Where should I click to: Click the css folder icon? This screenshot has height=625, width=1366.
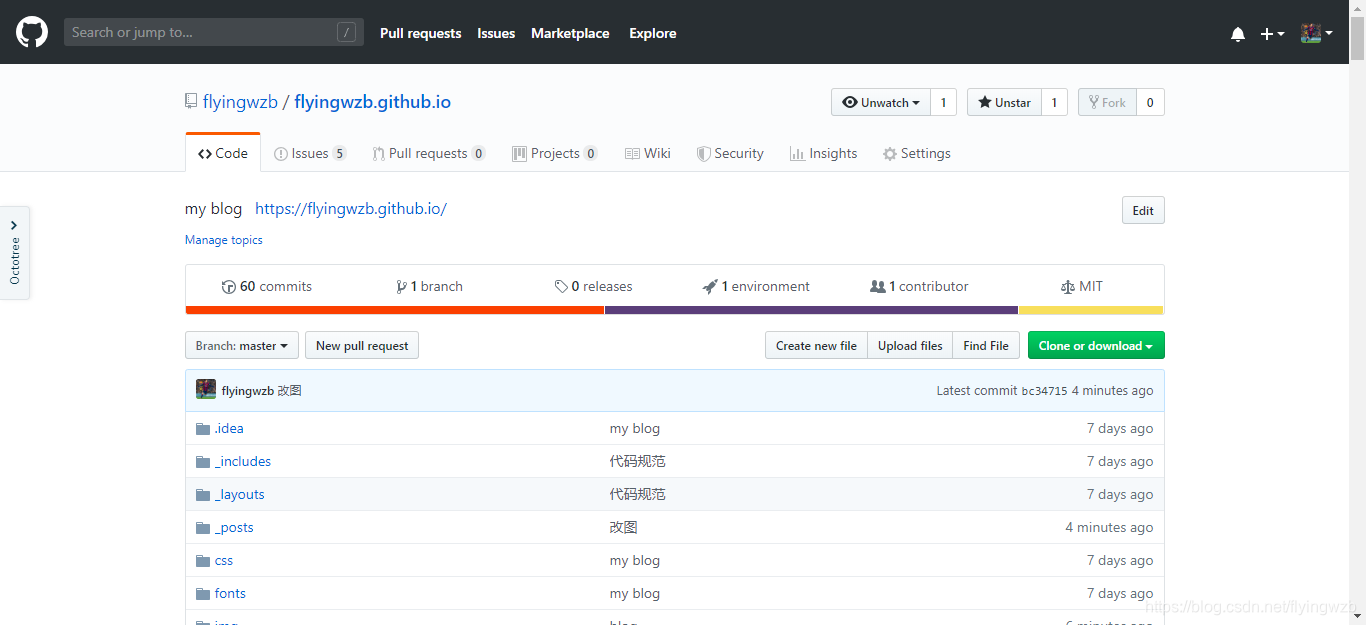point(203,560)
